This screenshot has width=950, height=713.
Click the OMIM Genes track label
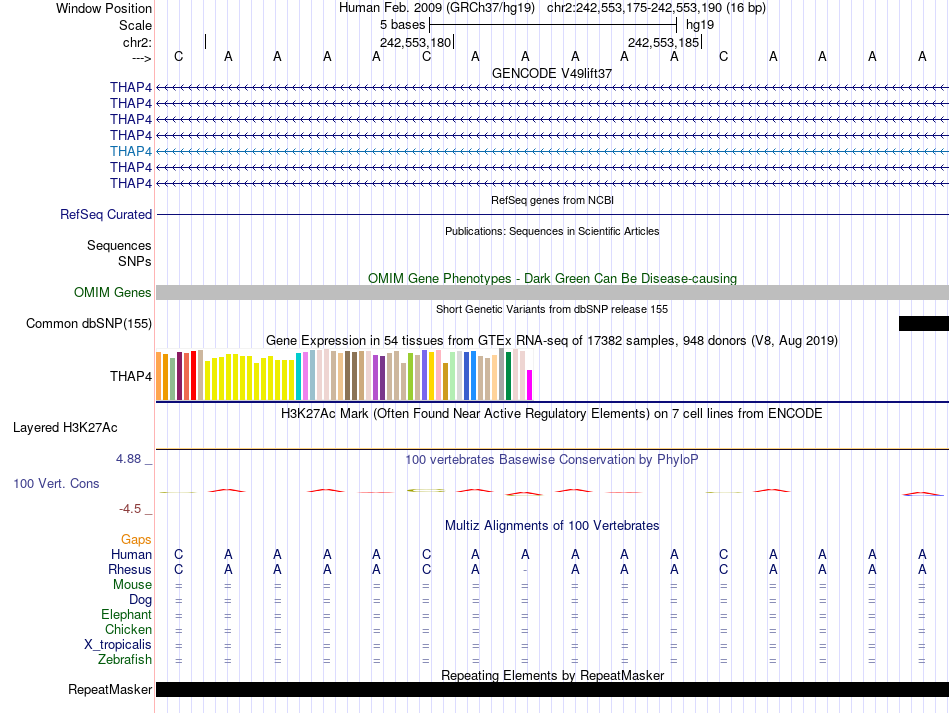[x=112, y=293]
